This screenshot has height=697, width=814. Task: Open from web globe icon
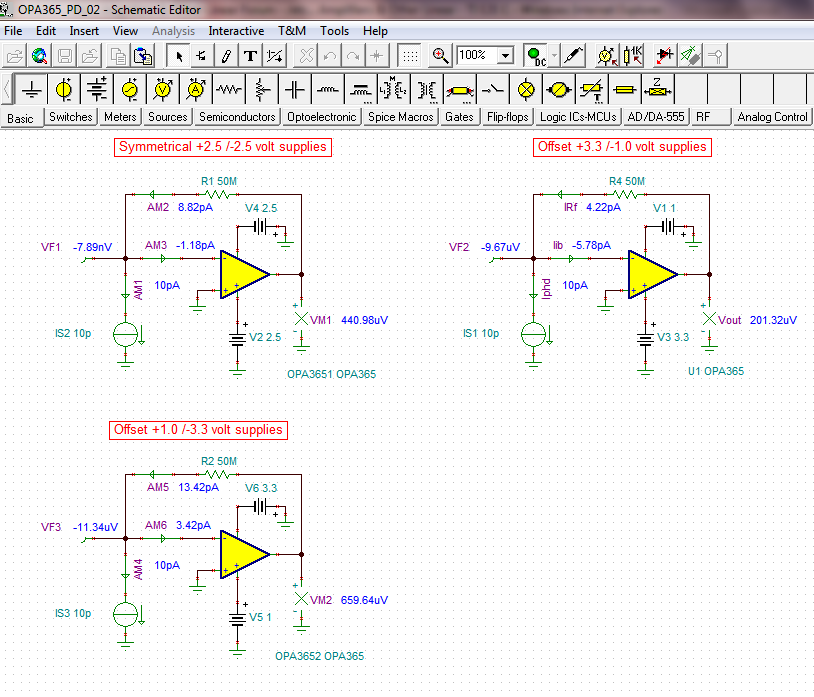pyautogui.click(x=39, y=55)
